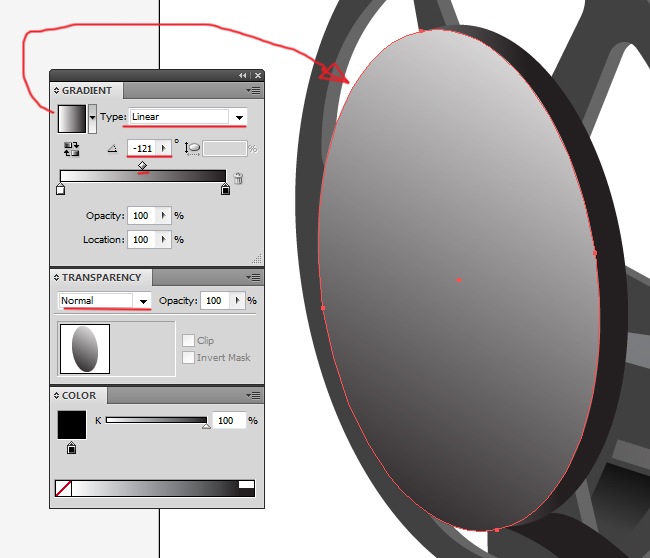Click the gradient angle icon
This screenshot has width=650, height=558.
(112, 148)
